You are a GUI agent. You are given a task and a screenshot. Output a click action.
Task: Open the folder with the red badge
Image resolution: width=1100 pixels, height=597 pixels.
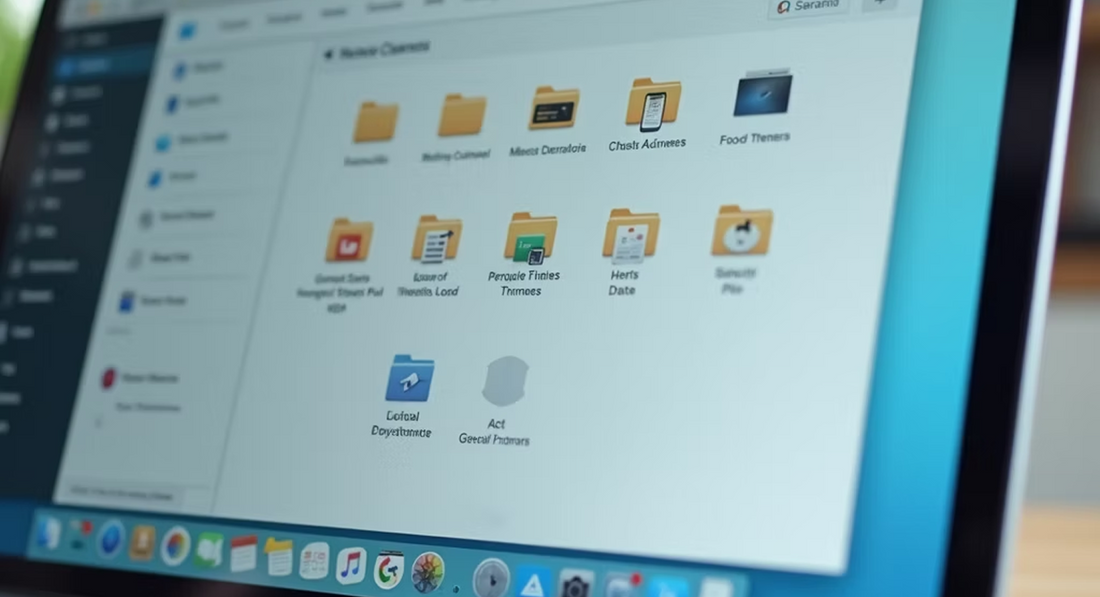click(x=349, y=240)
